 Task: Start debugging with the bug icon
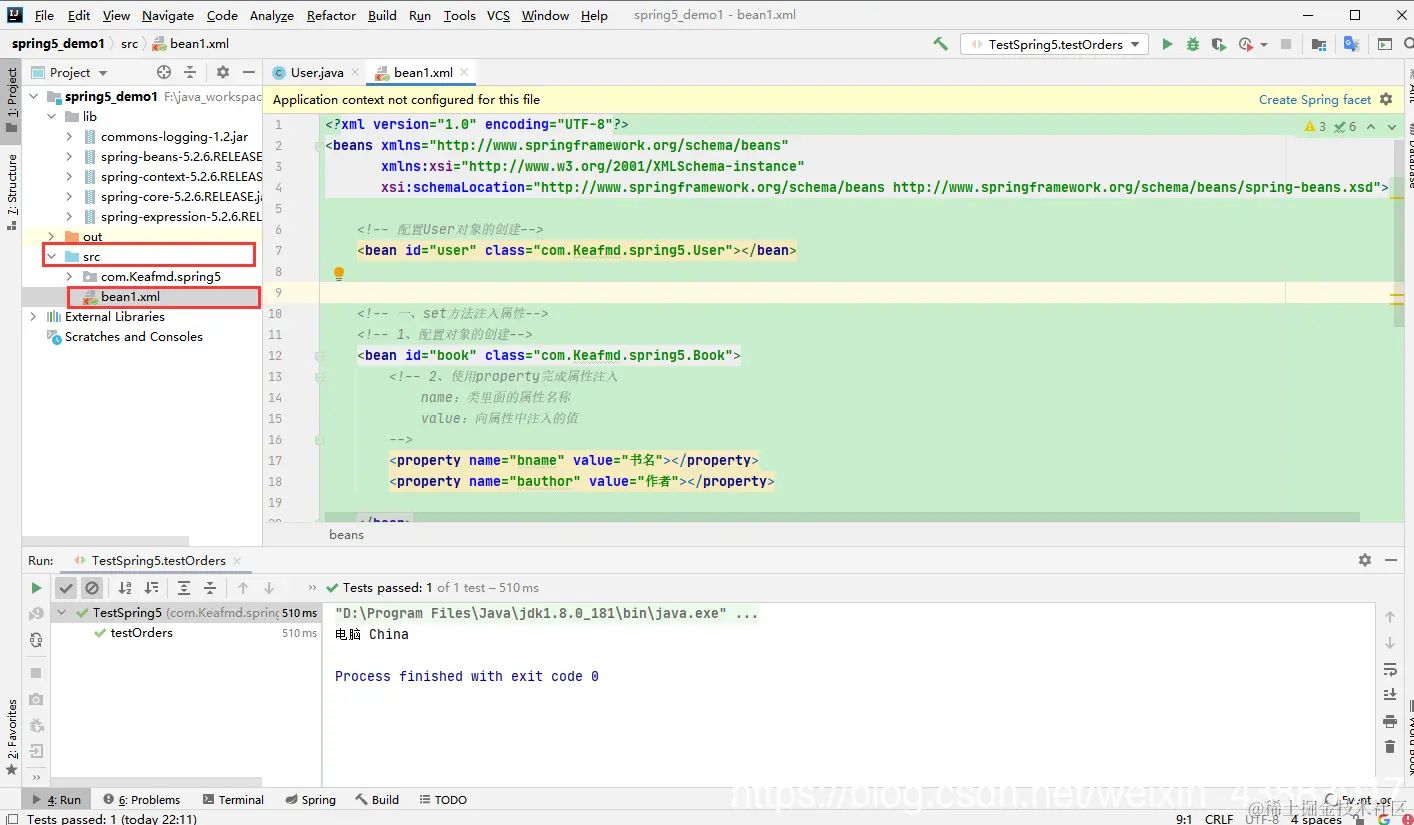(x=1192, y=44)
